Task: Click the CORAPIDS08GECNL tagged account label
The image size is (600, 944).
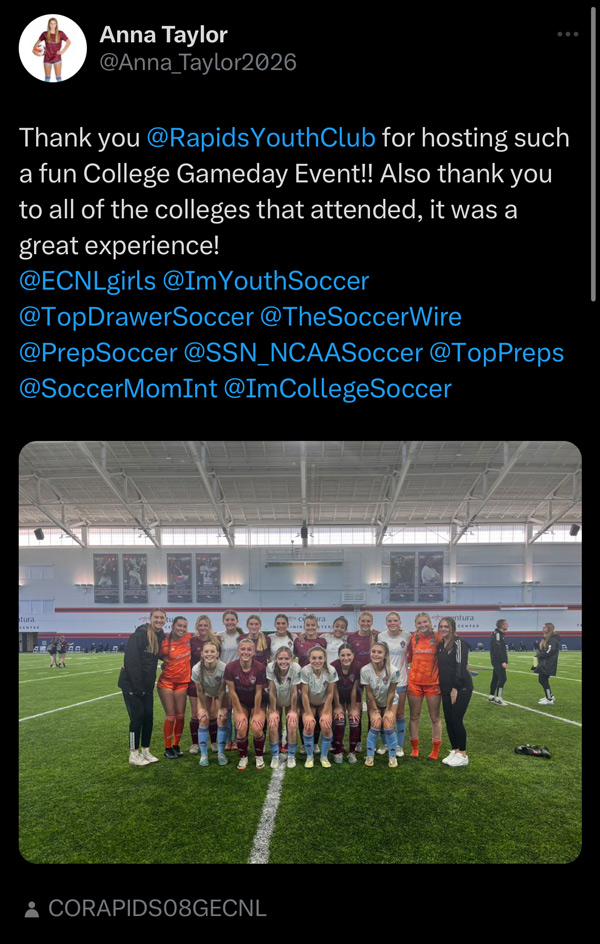Action: pos(157,909)
